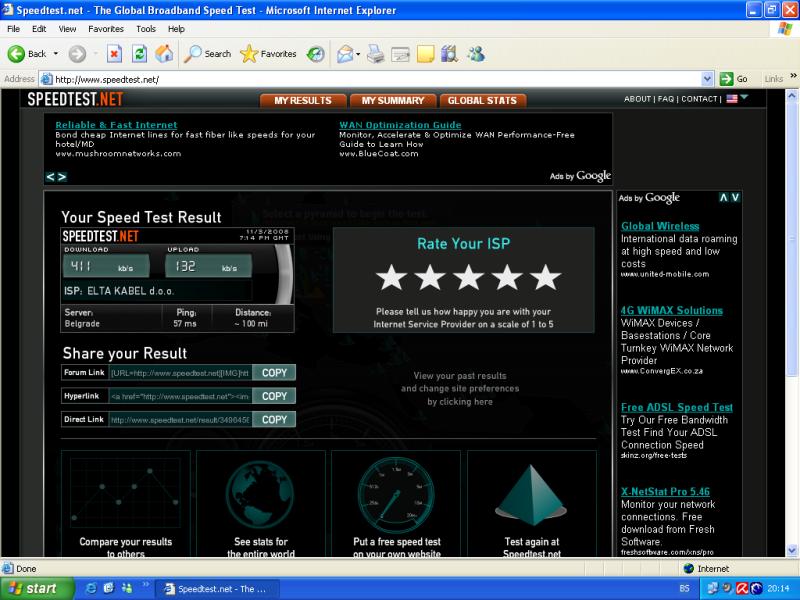Open the ABOUT link

click(x=637, y=99)
